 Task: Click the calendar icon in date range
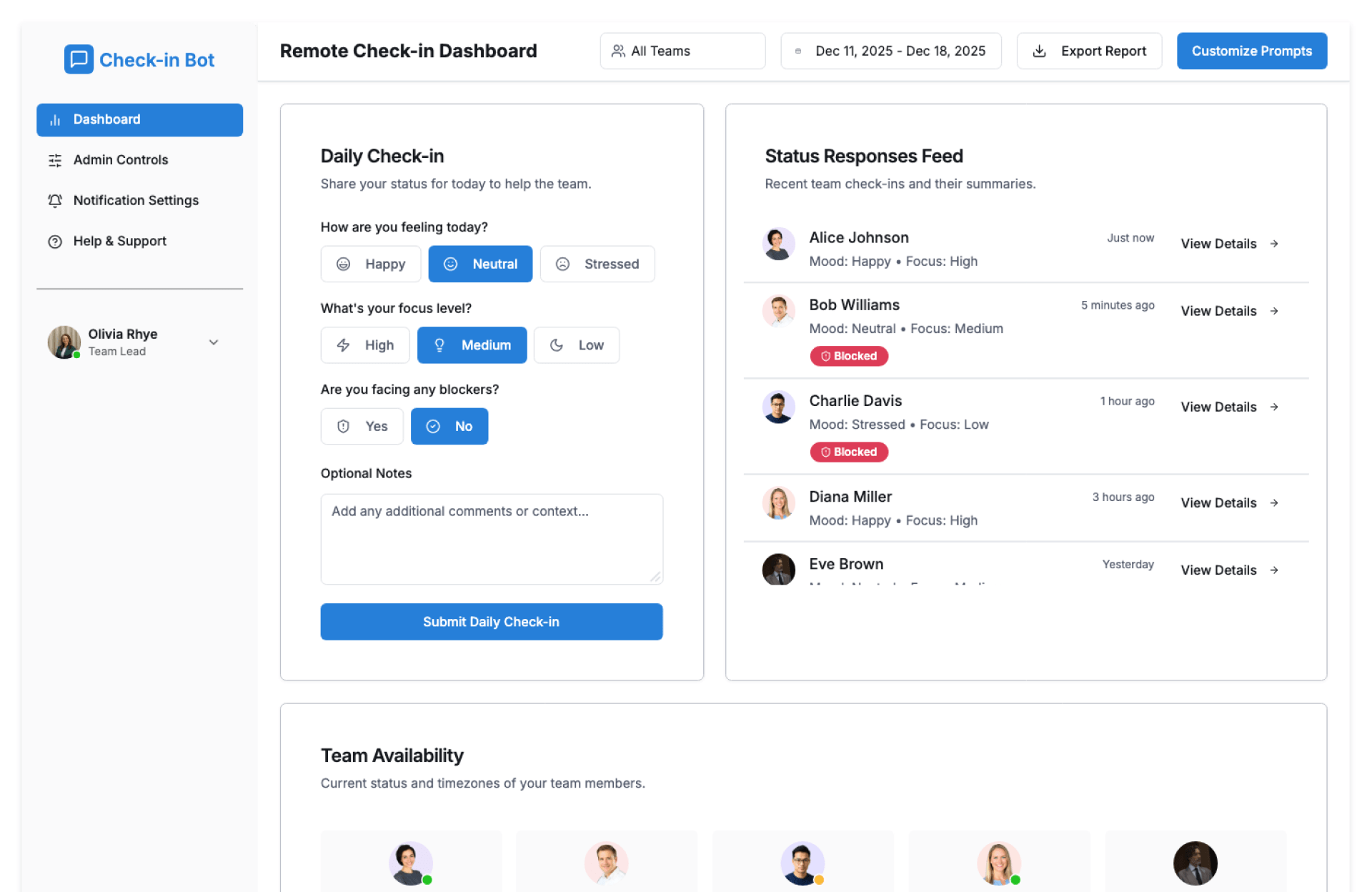[798, 51]
